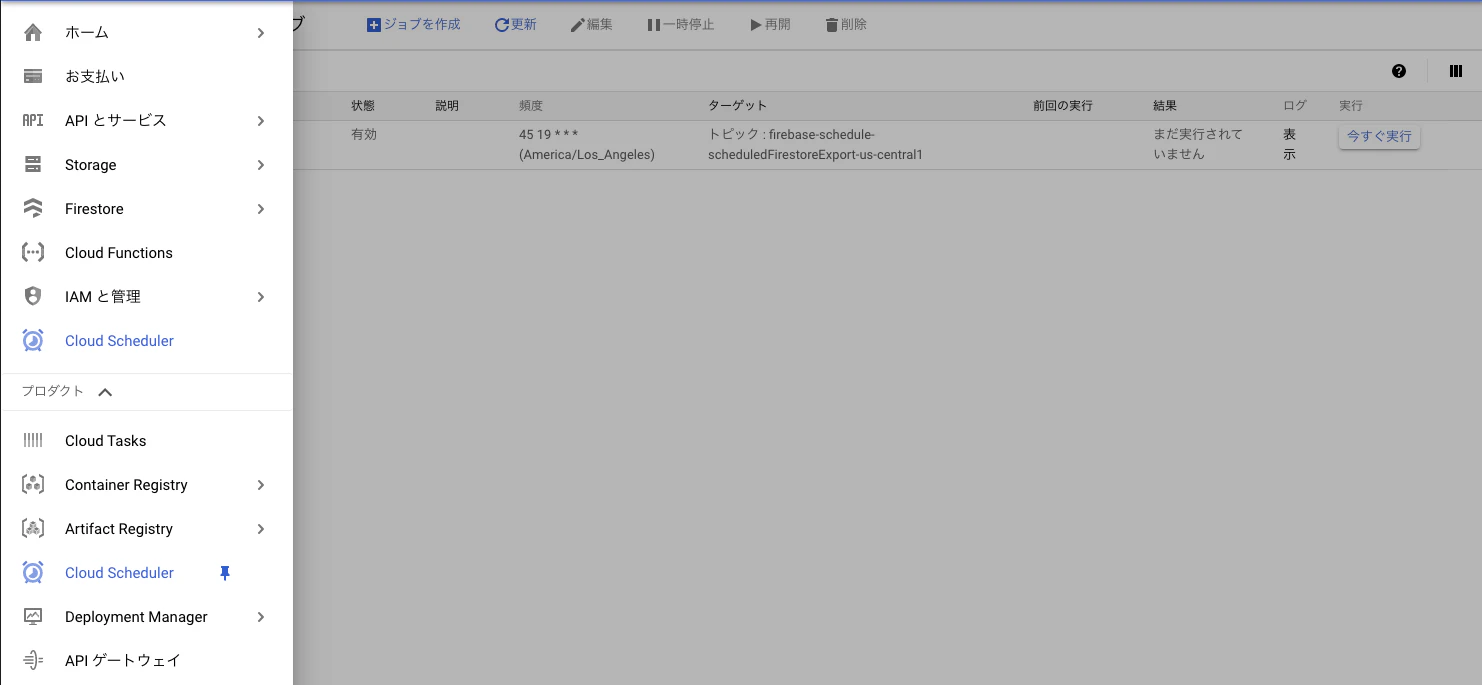Click the Firestore icon in sidebar
The width and height of the screenshot is (1482, 685).
33,209
